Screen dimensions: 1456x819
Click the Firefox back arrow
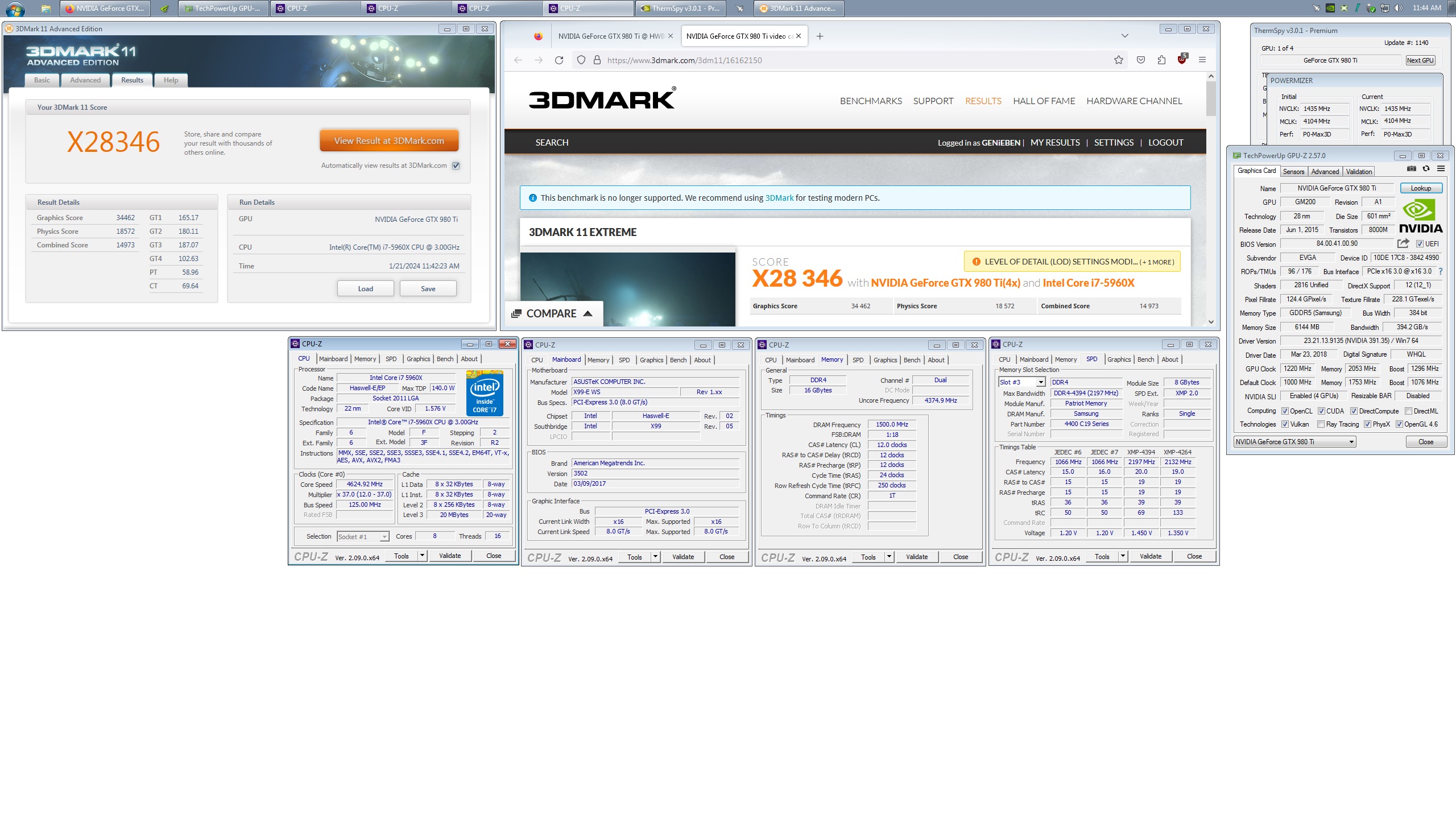(518, 60)
